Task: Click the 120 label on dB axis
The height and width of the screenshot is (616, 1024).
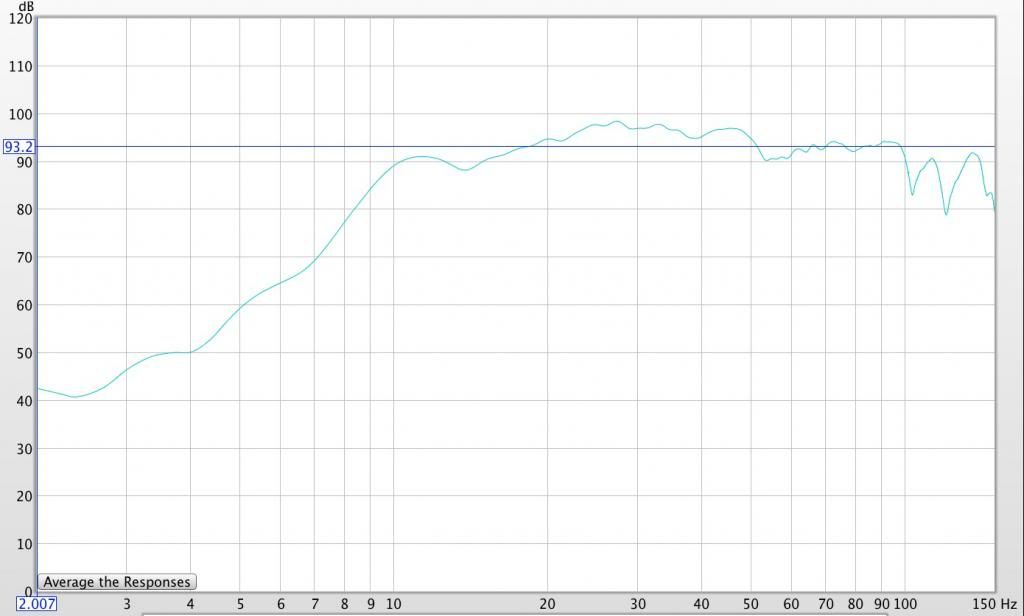Action: click(20, 18)
